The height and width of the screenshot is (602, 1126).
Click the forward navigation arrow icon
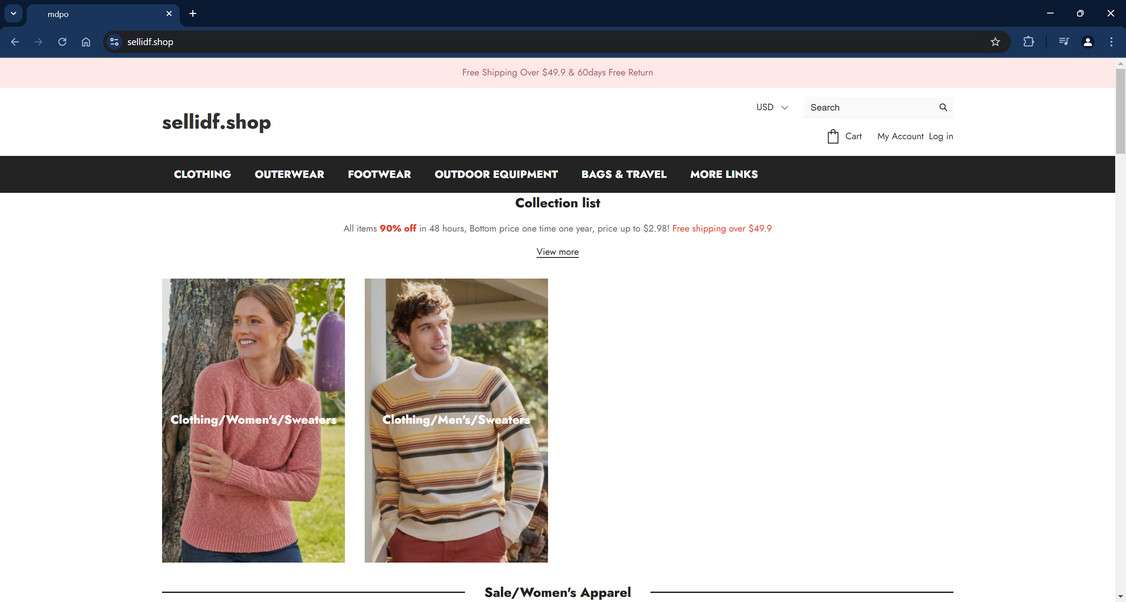coord(38,42)
